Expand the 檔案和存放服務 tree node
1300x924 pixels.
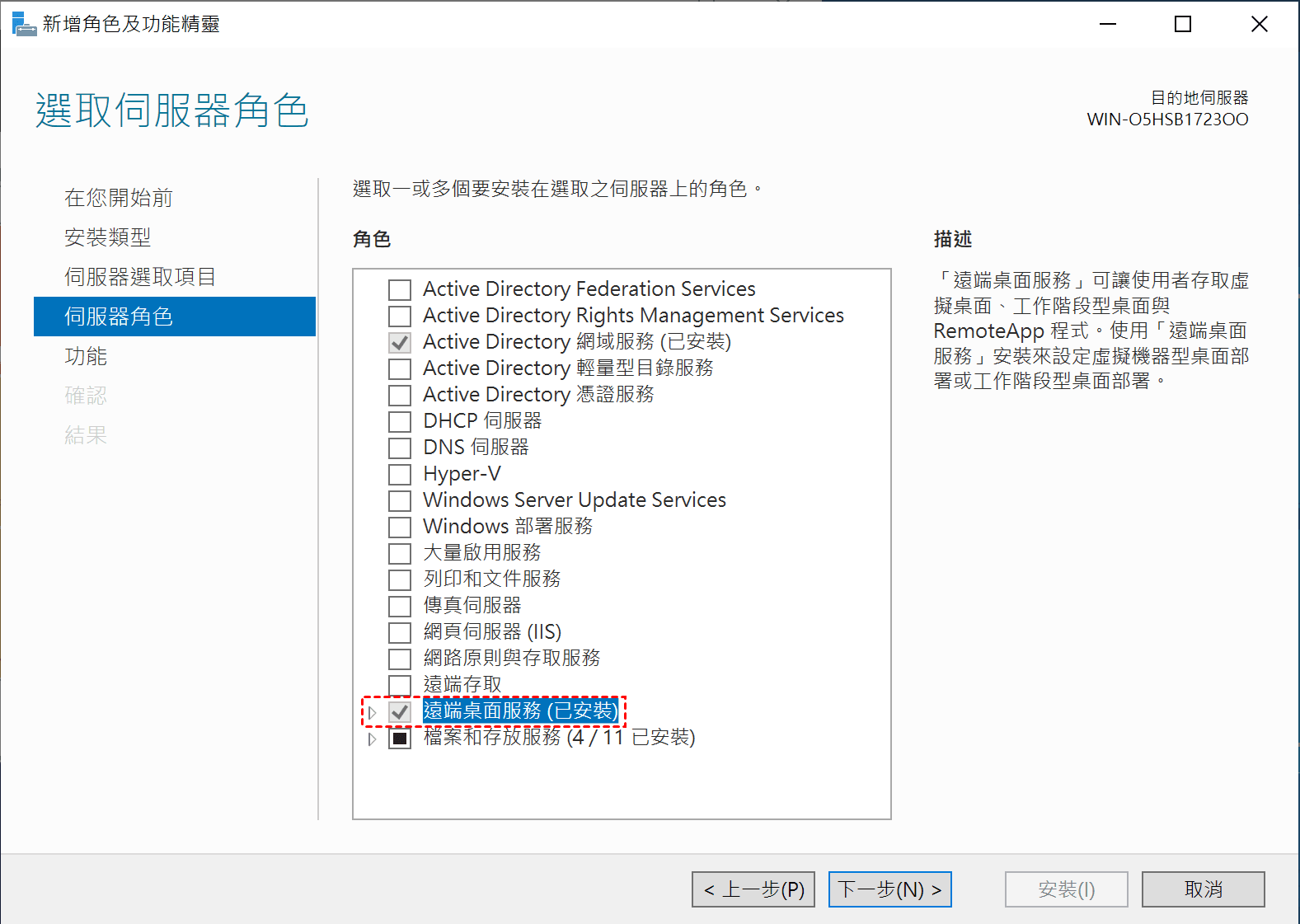[372, 739]
